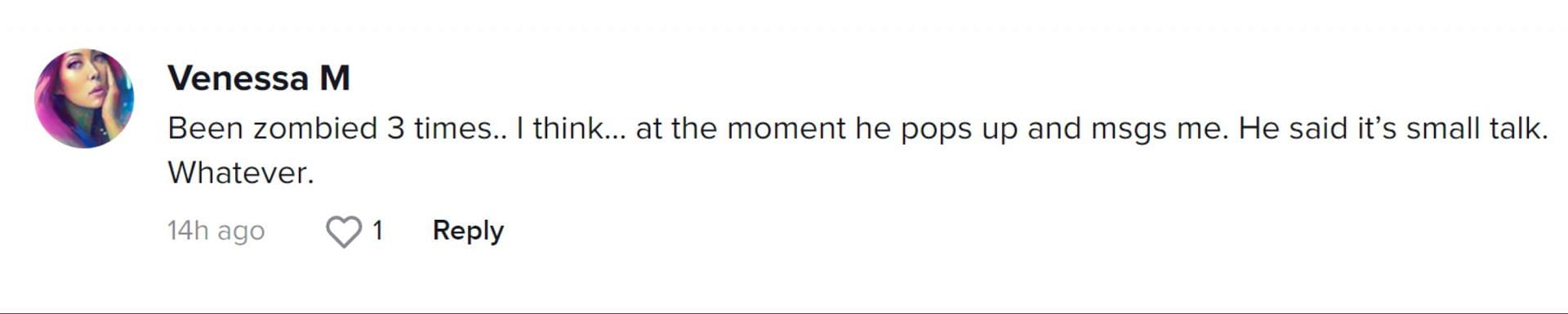Click the circular profile photo of Venessa
This screenshot has height=314, width=1568.
click(x=84, y=98)
